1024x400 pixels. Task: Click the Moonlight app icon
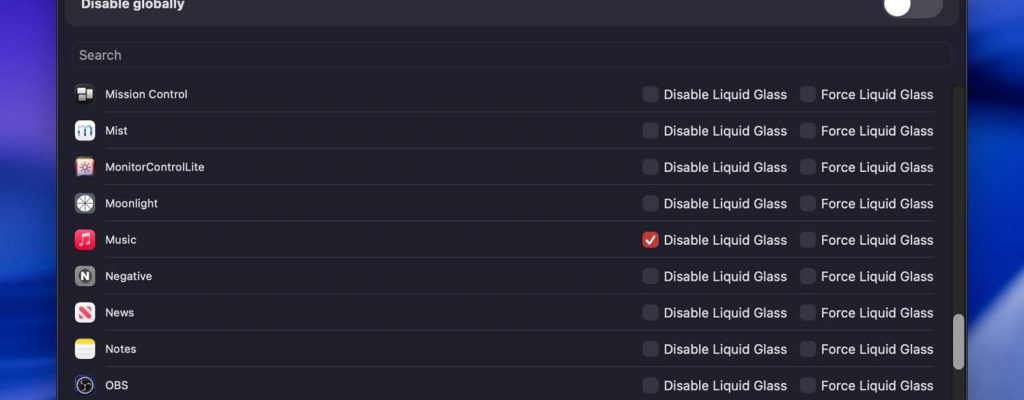pyautogui.click(x=85, y=203)
